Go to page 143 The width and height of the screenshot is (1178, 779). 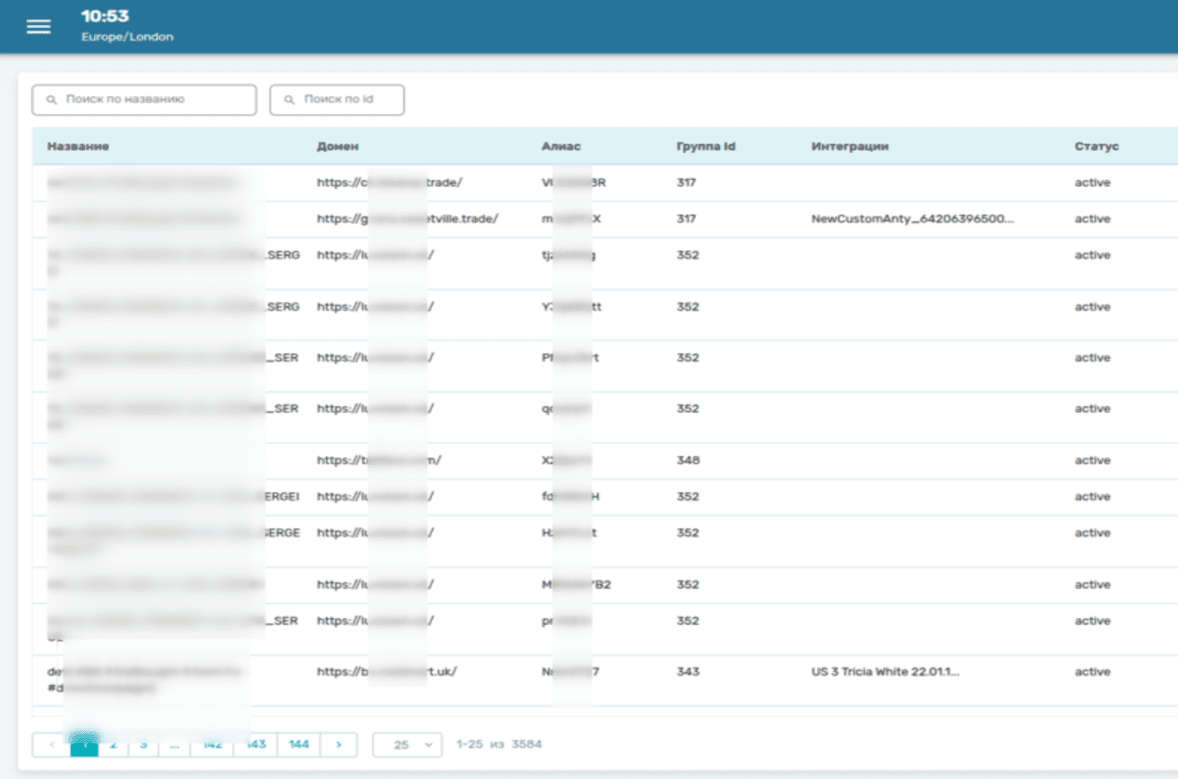(256, 745)
